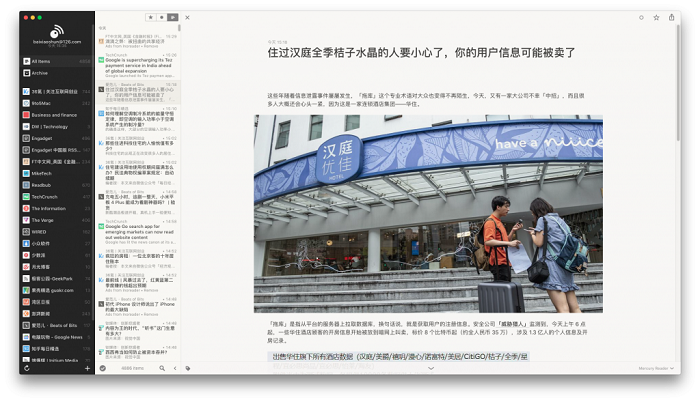The image size is (700, 402).
Task: Open the 极客公园-GeekPark feed
Action: point(57,278)
